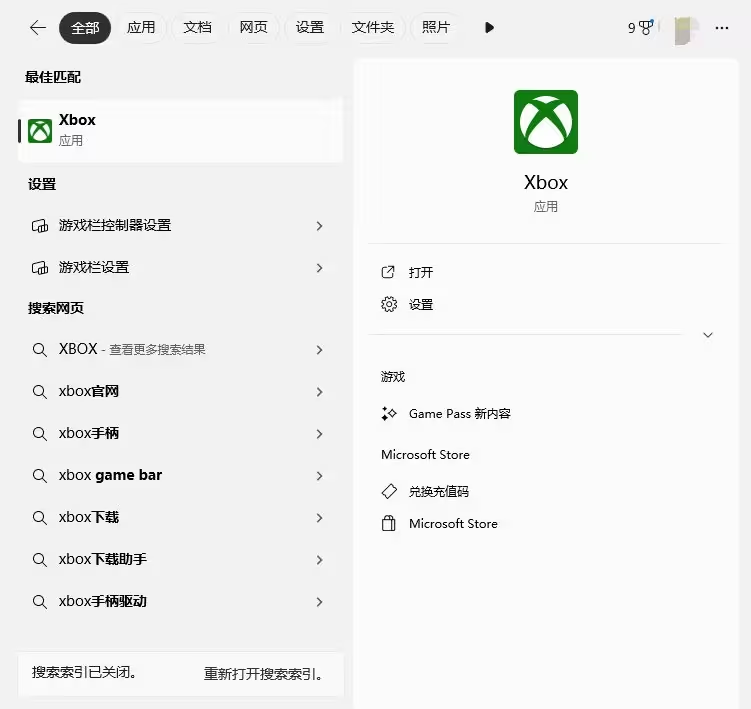This screenshot has height=709, width=751.
Task: Open 游戏栏设置 settings result
Action: (181, 267)
